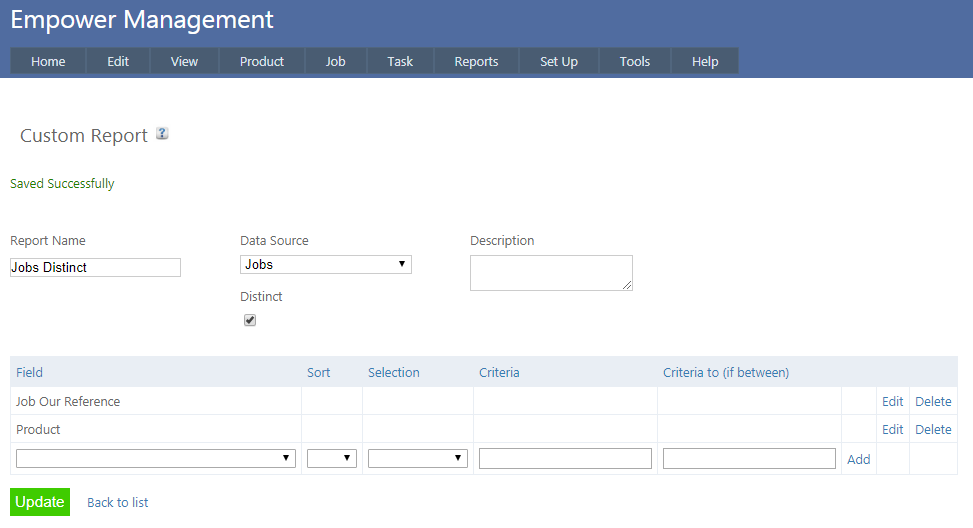This screenshot has width=973, height=528.
Task: Uncheck the Distinct checkbox
Action: (x=250, y=320)
